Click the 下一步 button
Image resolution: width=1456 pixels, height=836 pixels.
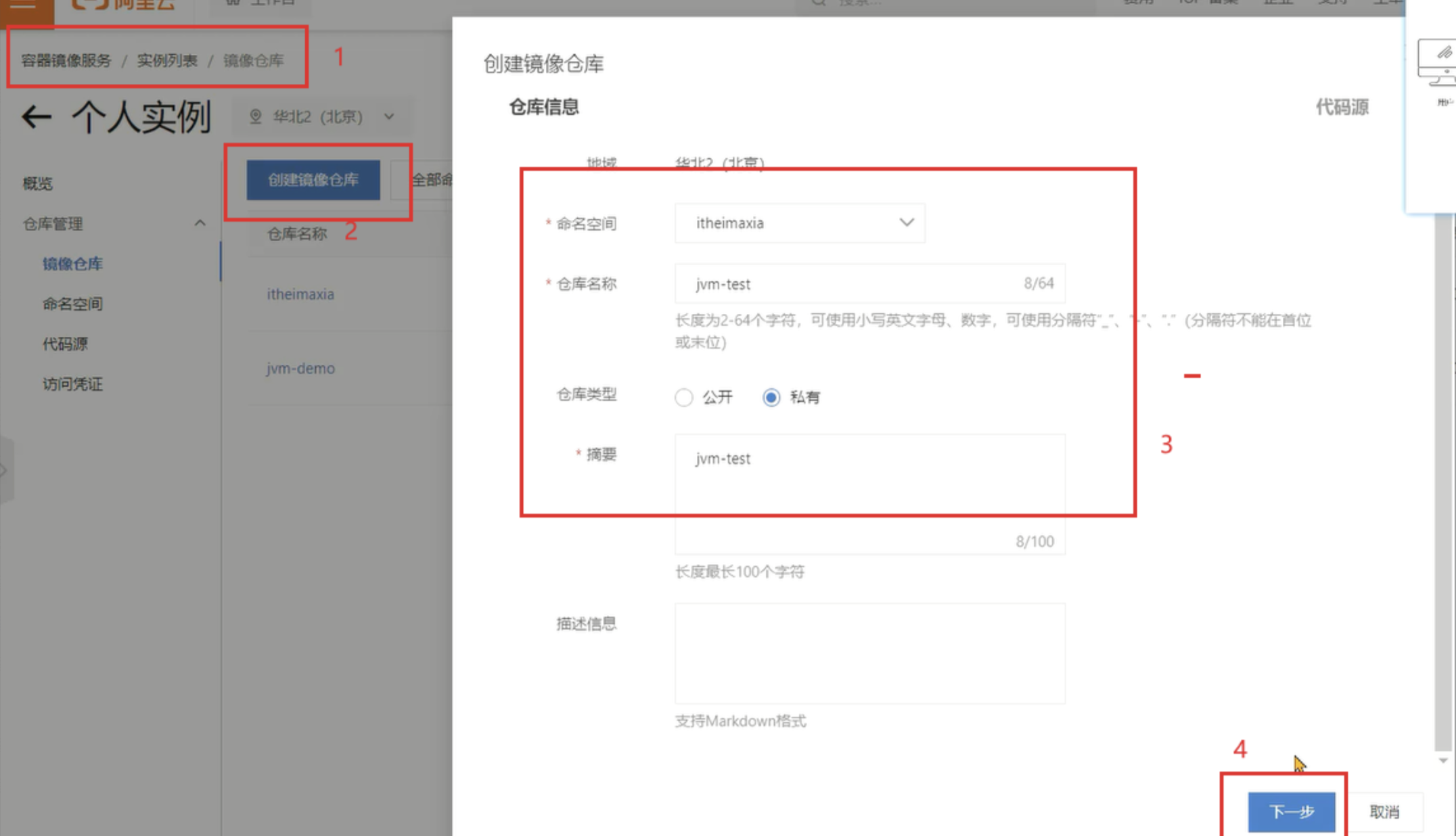(1291, 812)
